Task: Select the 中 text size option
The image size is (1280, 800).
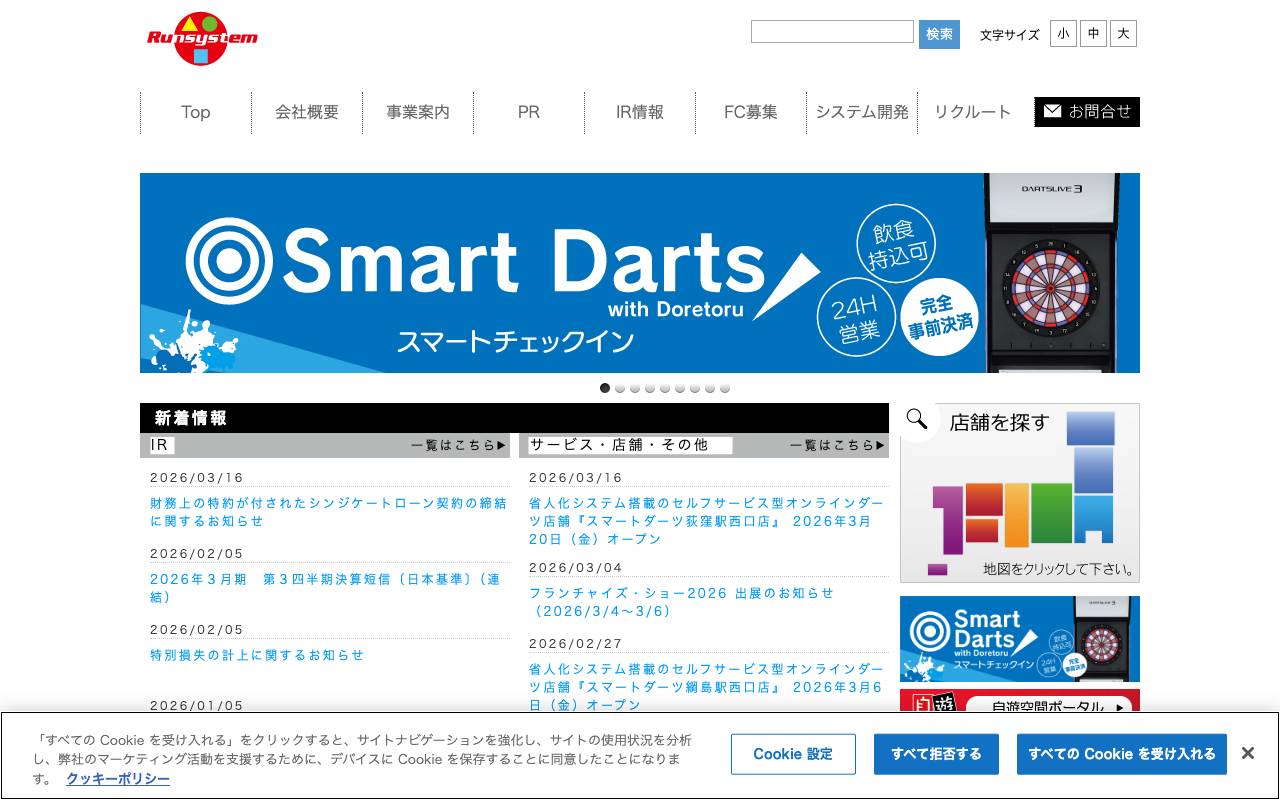Action: coord(1093,33)
